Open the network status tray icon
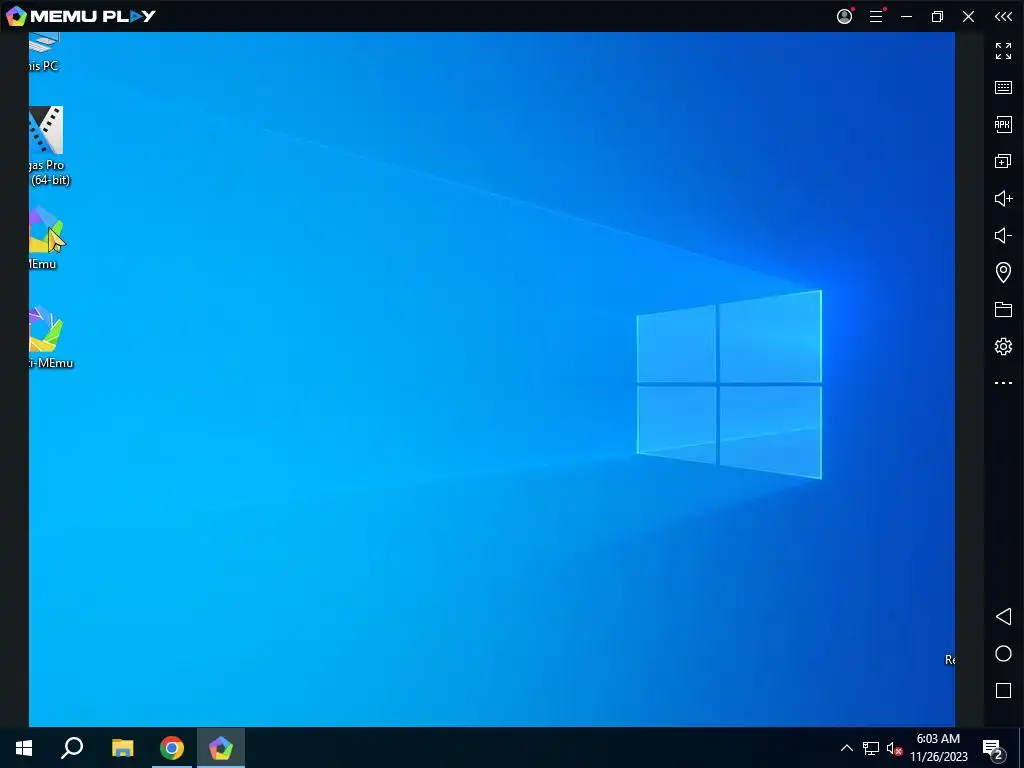Screen dimensions: 1024x768 click(871, 748)
